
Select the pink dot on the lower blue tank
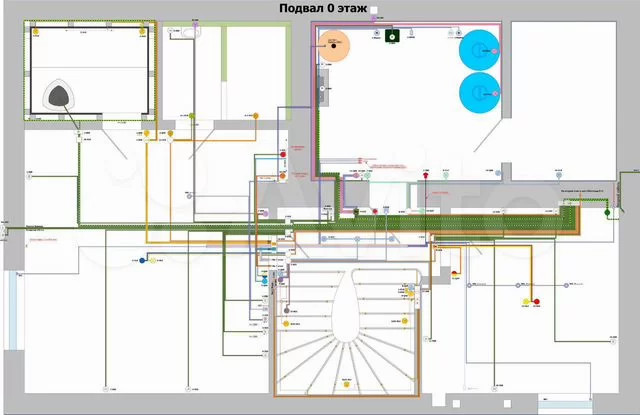click(495, 94)
